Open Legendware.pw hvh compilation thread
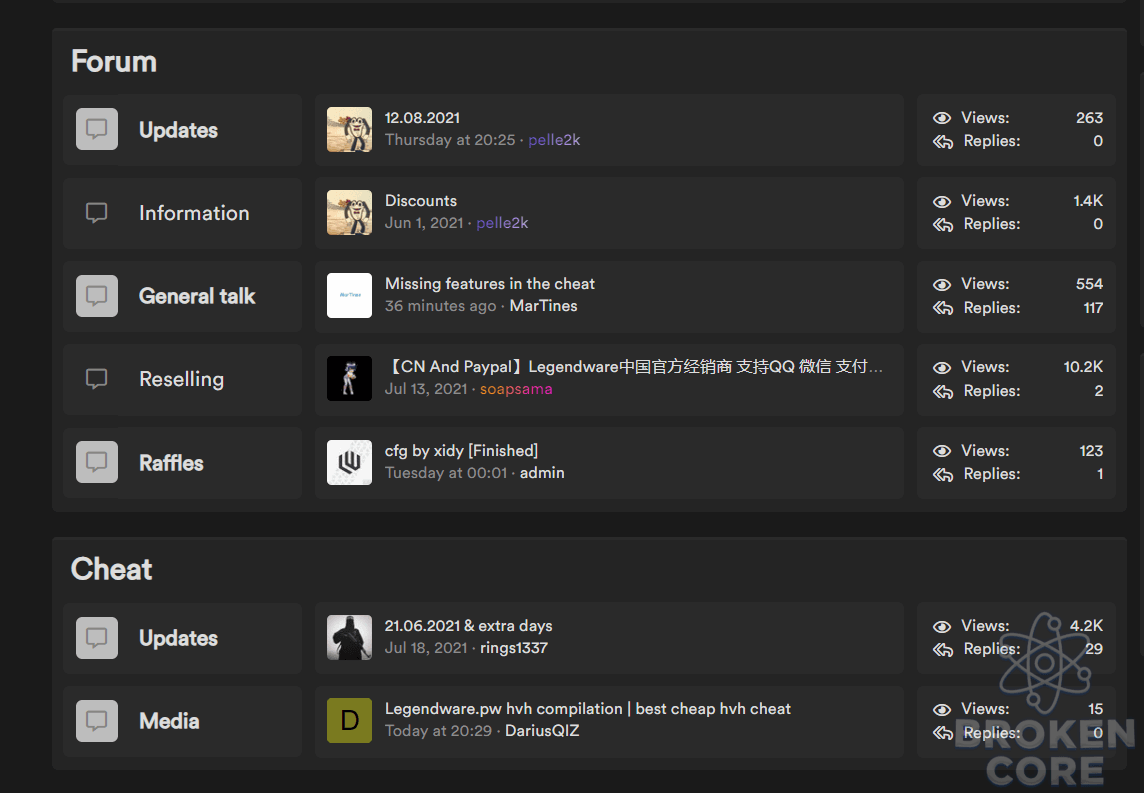The image size is (1144, 793). (x=587, y=709)
